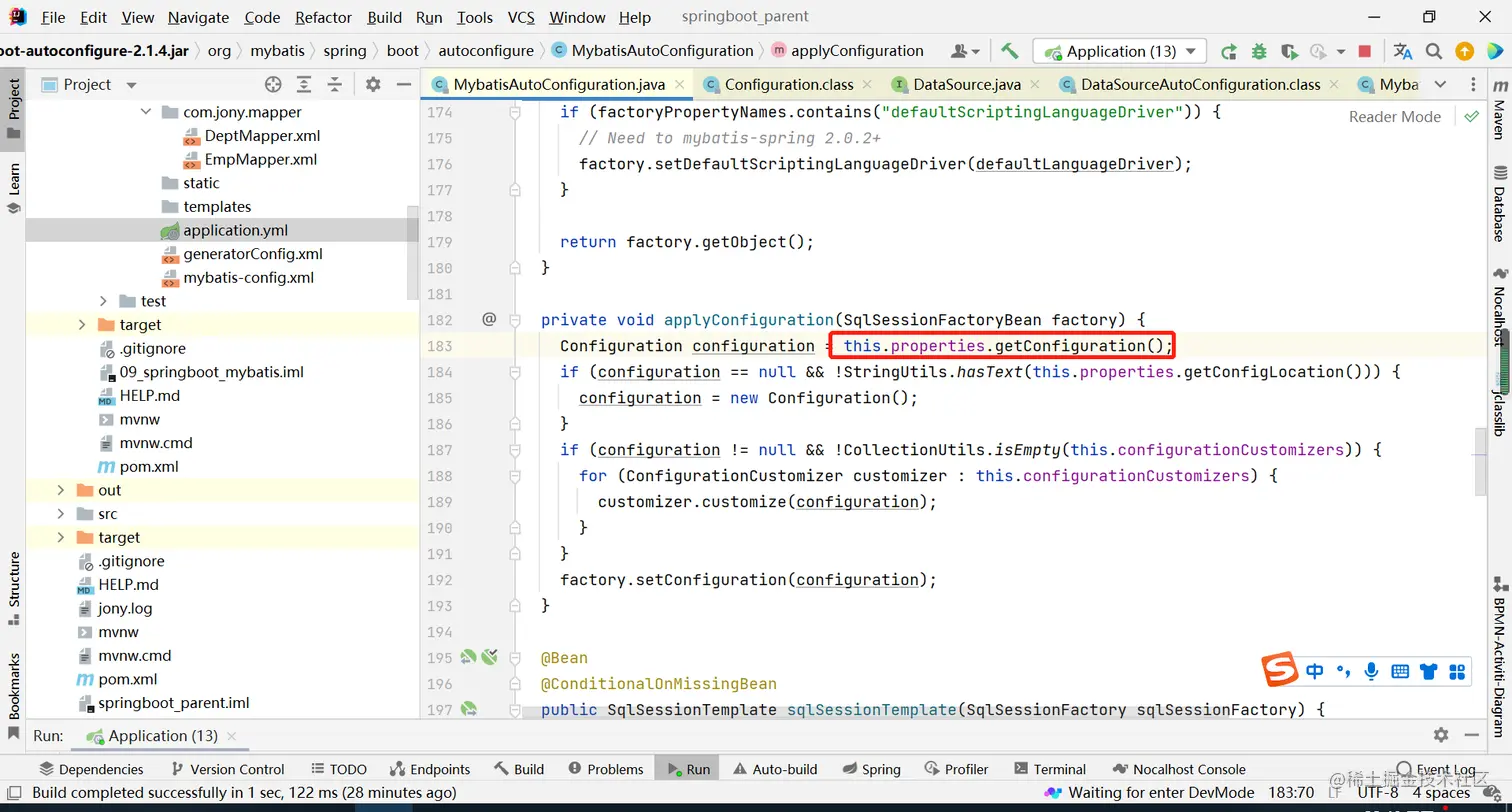The image size is (1512, 812).
Task: Click the Sogou input method S logo
Action: click(x=1279, y=670)
